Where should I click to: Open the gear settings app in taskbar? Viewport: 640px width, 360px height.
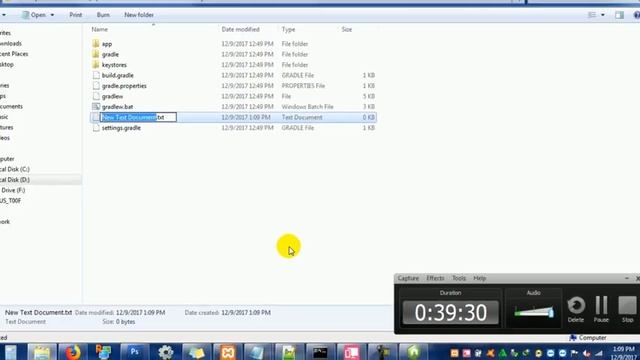pos(165,352)
